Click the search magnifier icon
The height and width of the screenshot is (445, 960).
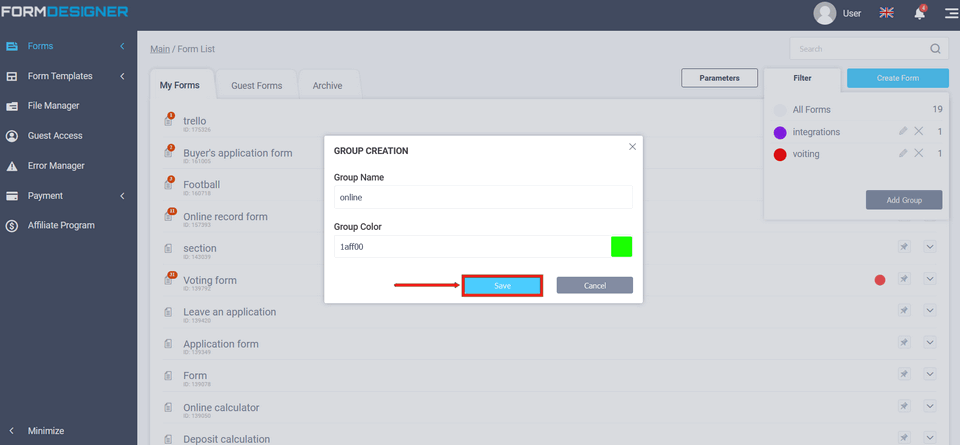(x=935, y=49)
